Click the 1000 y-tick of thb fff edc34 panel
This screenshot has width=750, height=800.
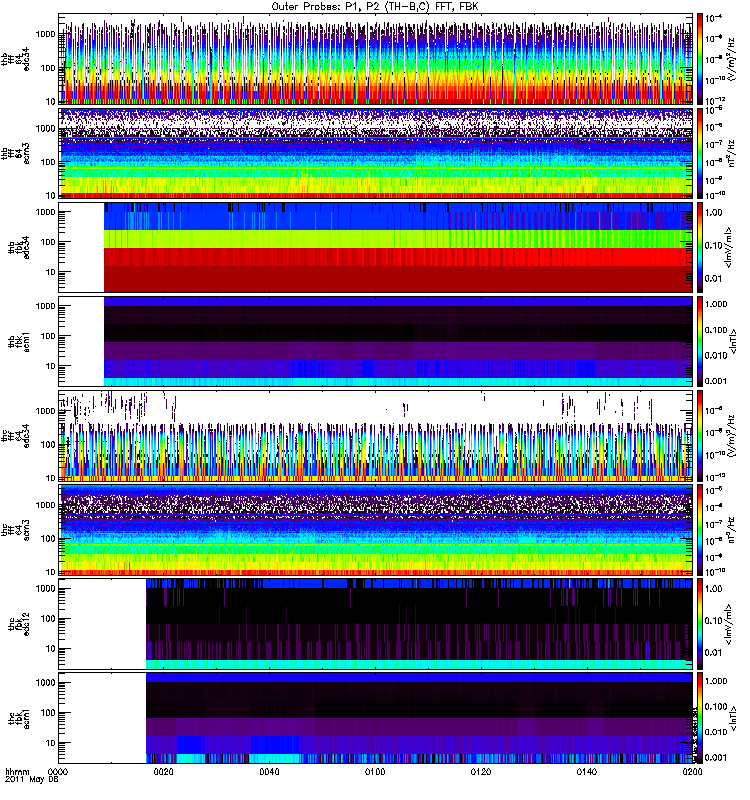[45, 34]
